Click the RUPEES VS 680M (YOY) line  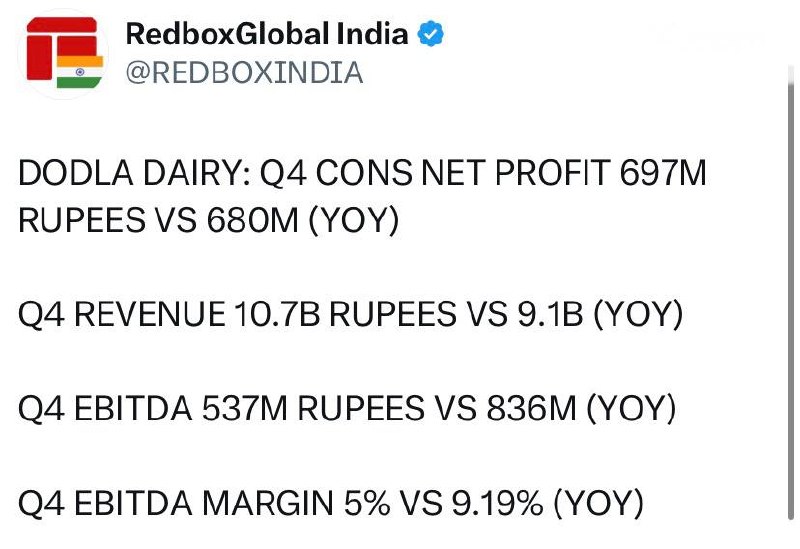208,220
